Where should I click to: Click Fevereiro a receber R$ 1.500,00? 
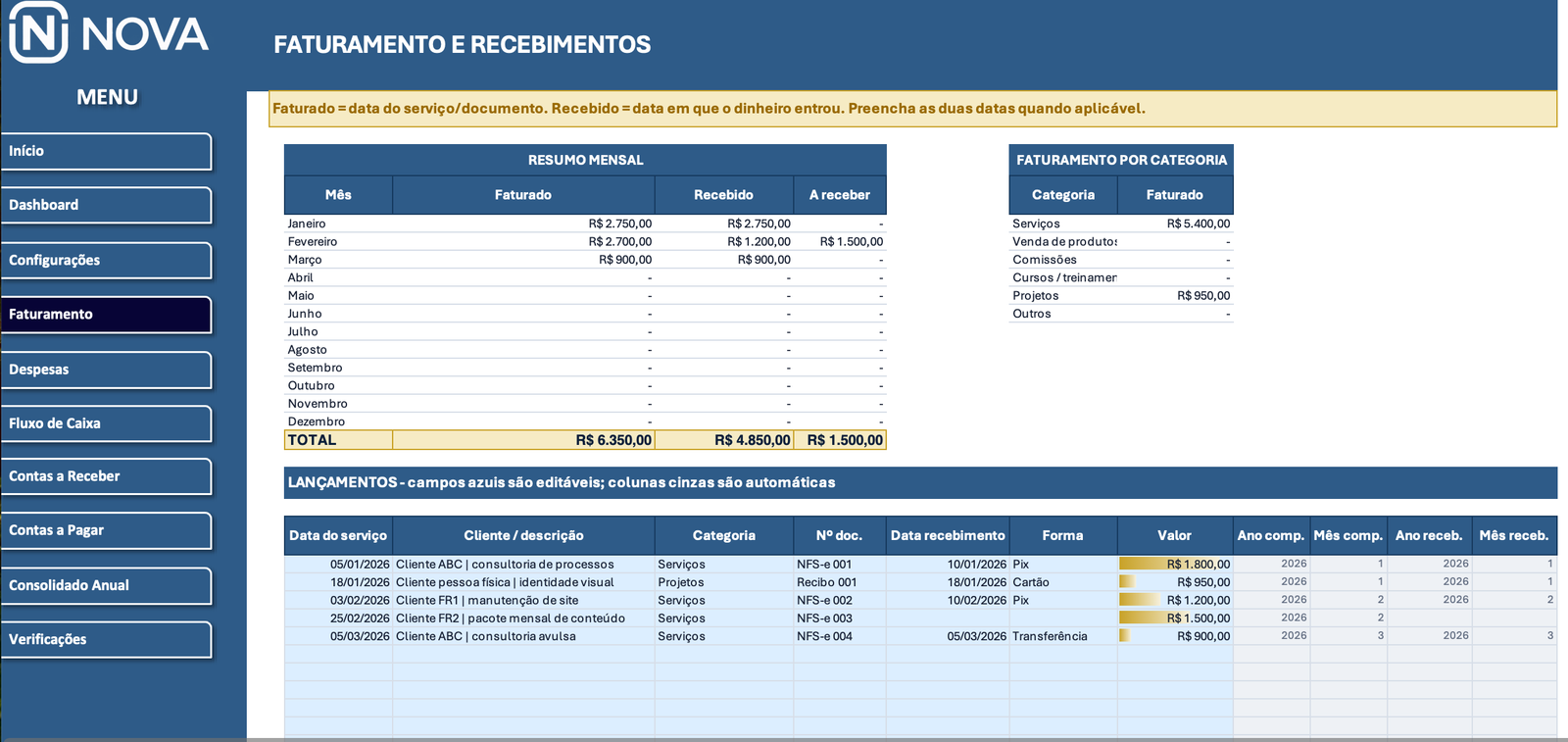pos(840,241)
